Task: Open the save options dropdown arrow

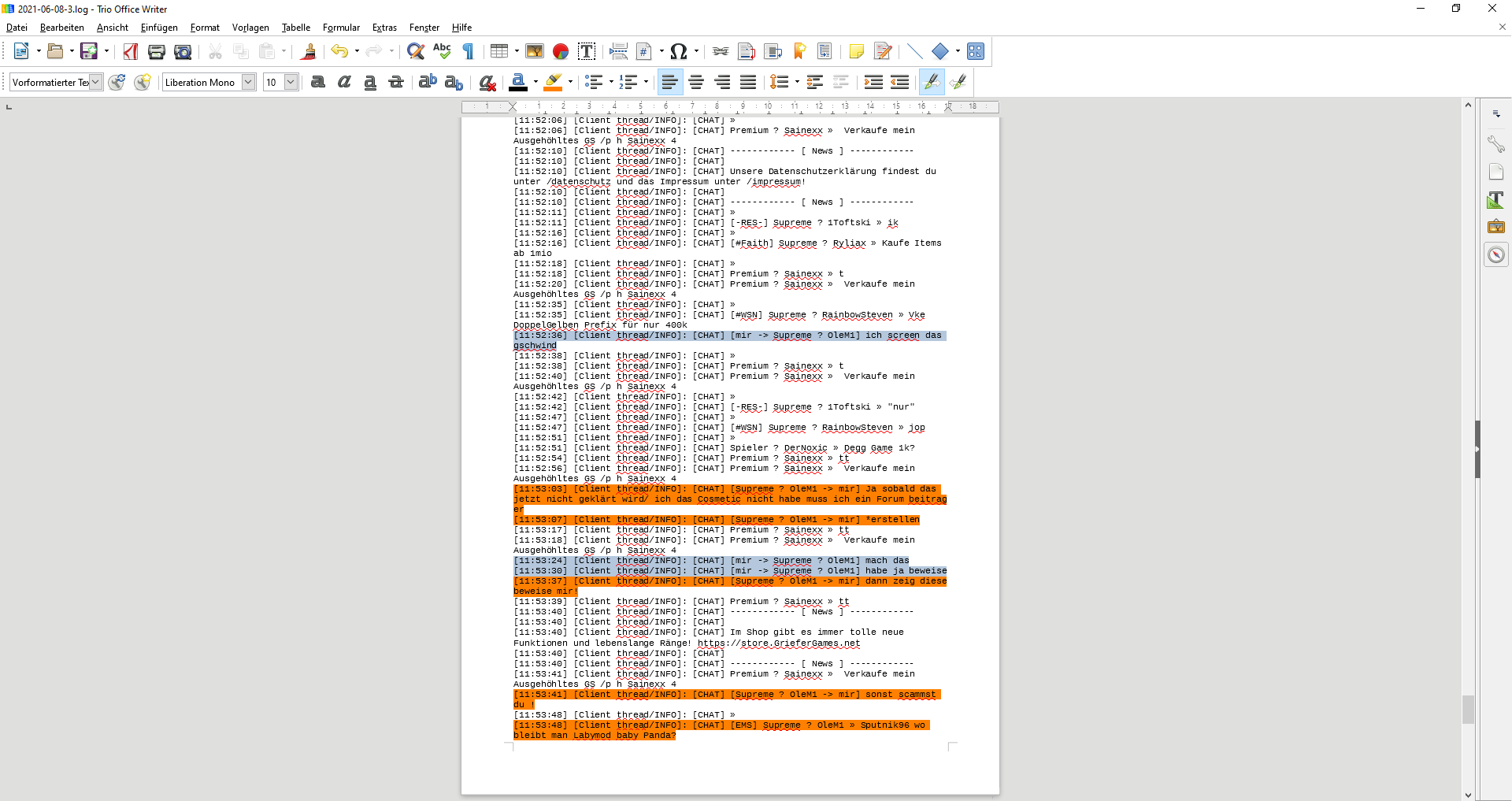Action: [x=106, y=51]
